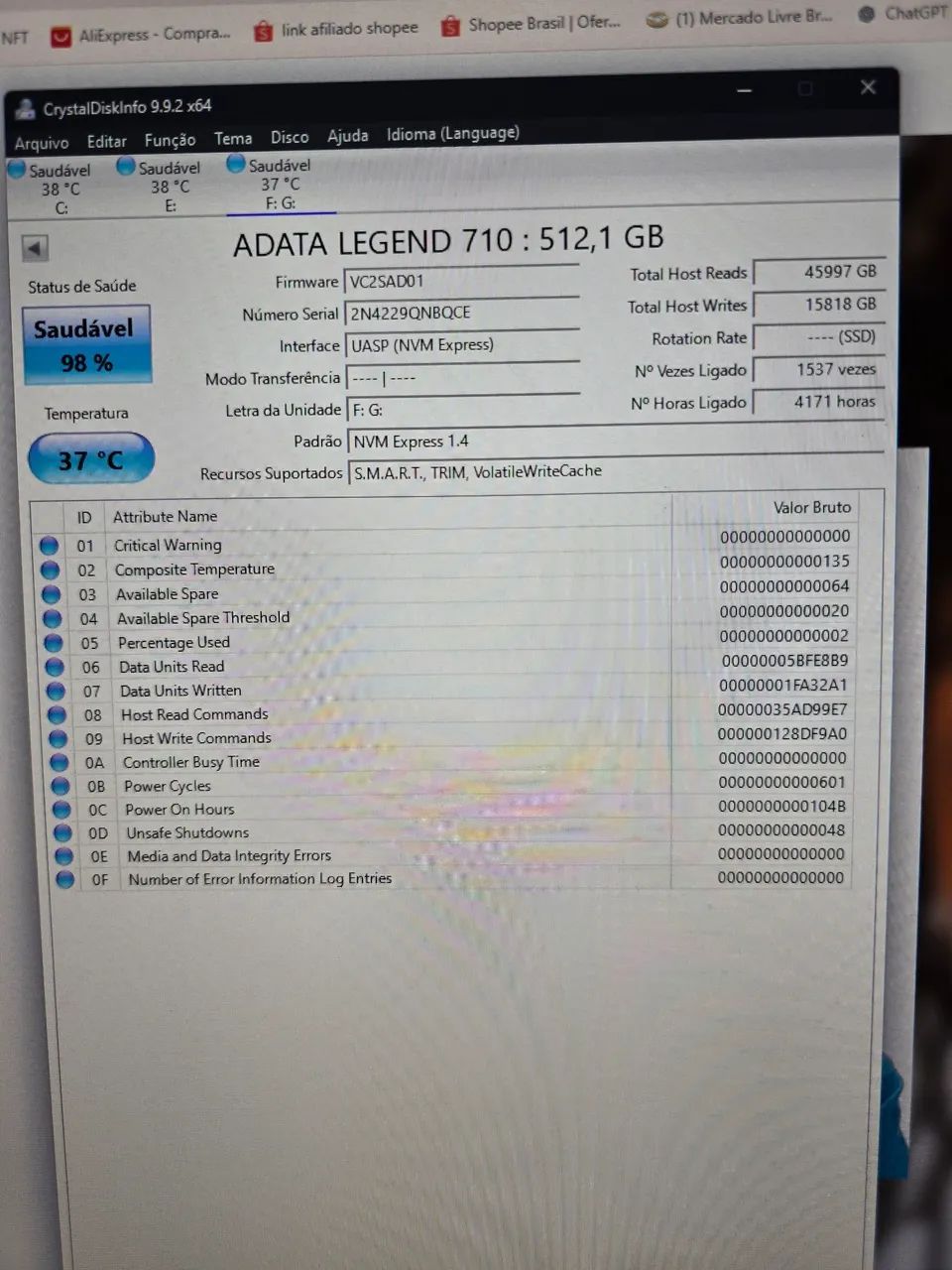Click the blue status orb for drive C:
Image resolution: width=952 pixels, height=1270 pixels.
(x=17, y=170)
